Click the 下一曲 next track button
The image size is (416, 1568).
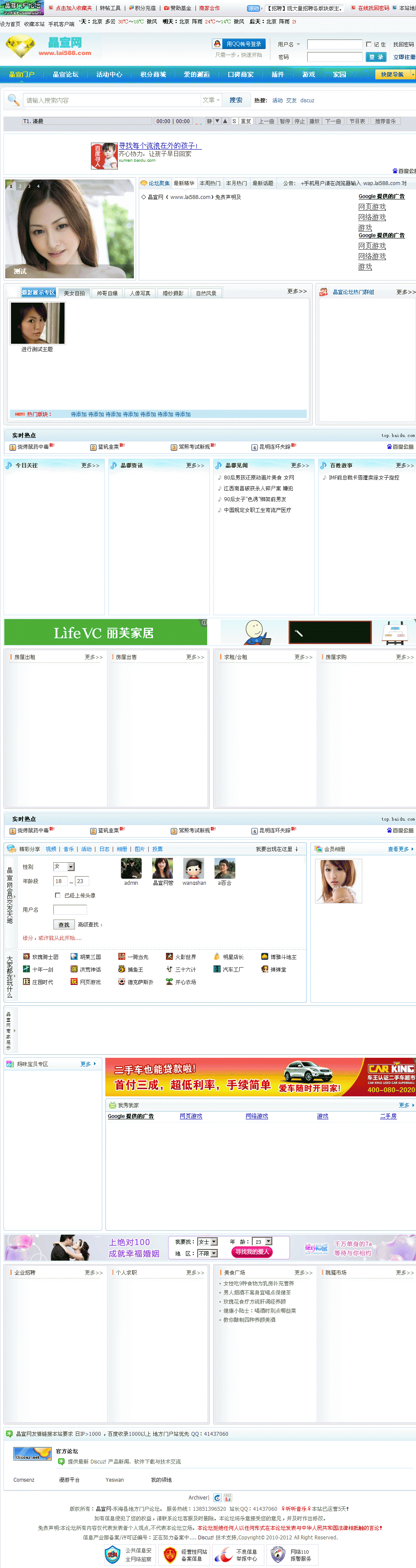(333, 121)
